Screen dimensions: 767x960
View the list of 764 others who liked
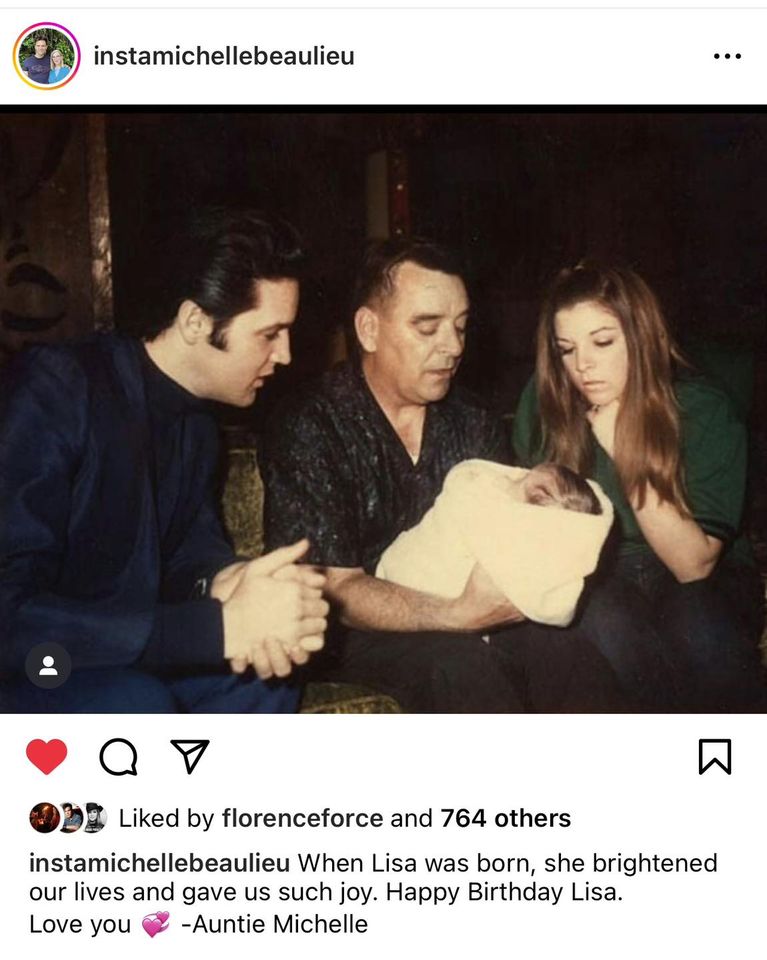click(x=506, y=818)
